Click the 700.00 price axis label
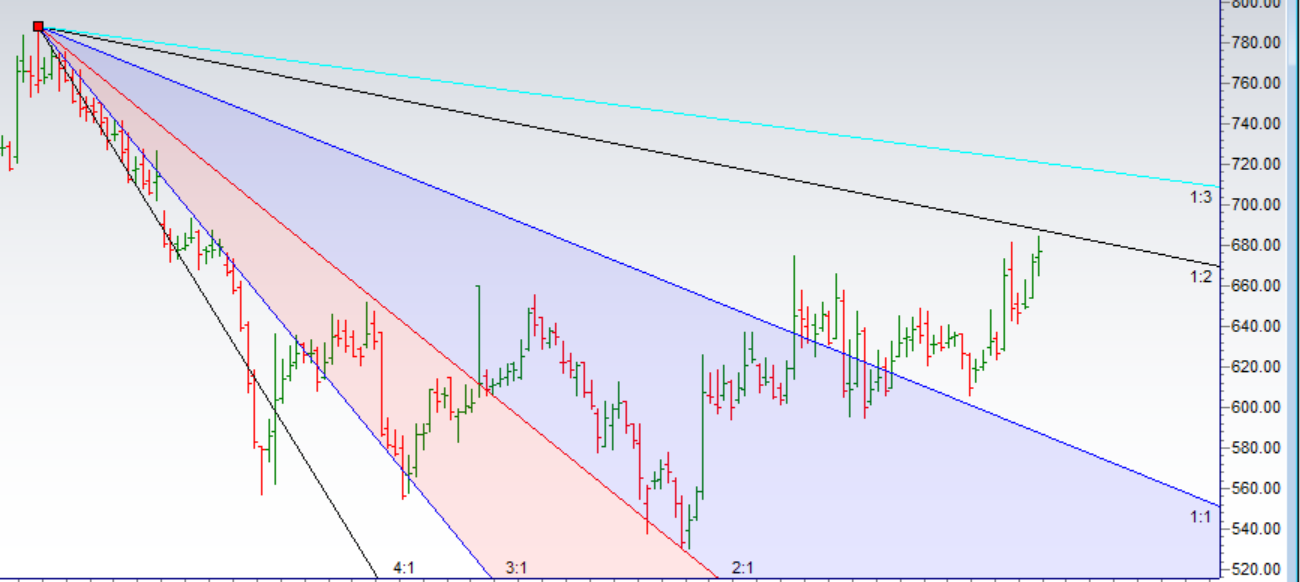 click(1257, 205)
